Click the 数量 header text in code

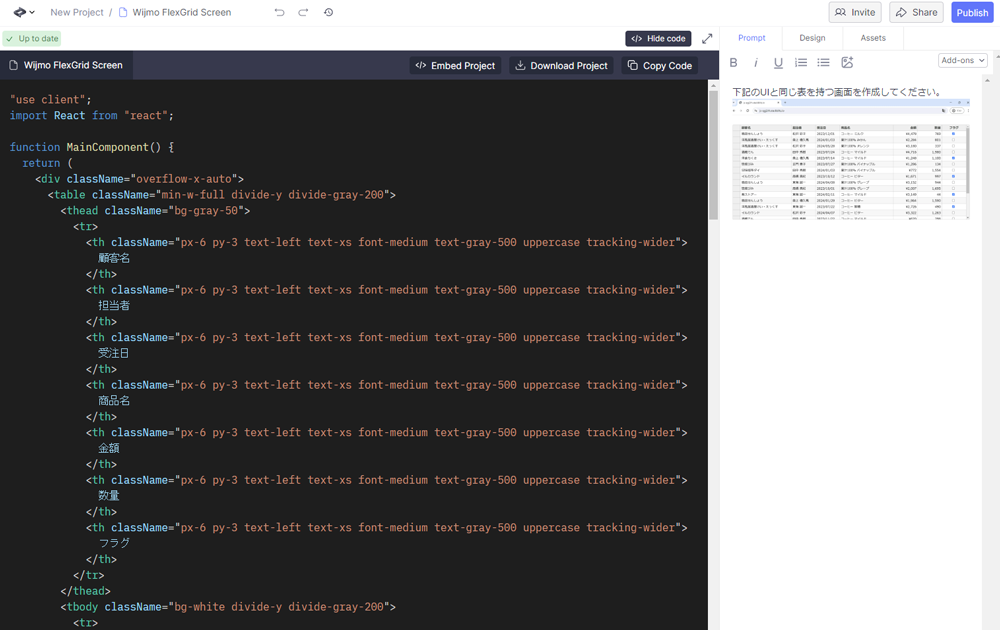pyautogui.click(x=109, y=495)
